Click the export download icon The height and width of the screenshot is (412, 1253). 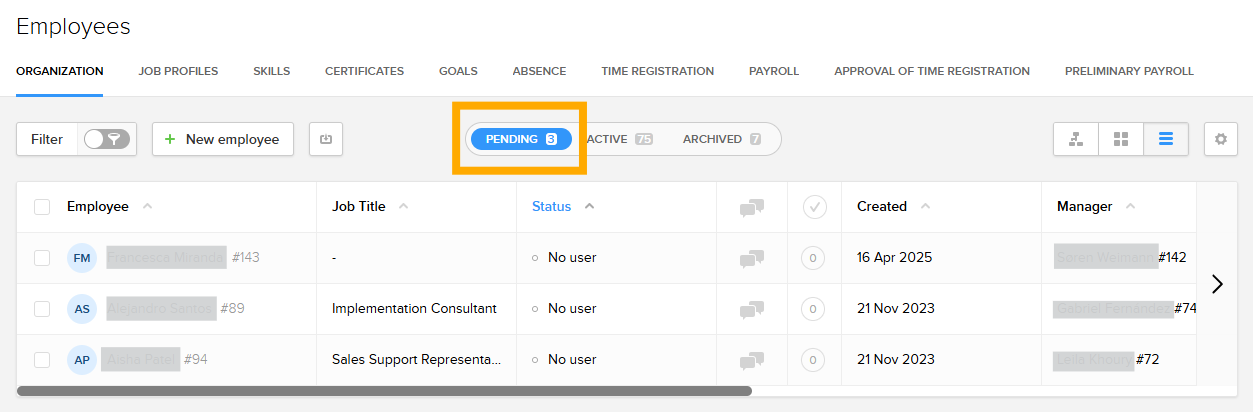pos(326,139)
